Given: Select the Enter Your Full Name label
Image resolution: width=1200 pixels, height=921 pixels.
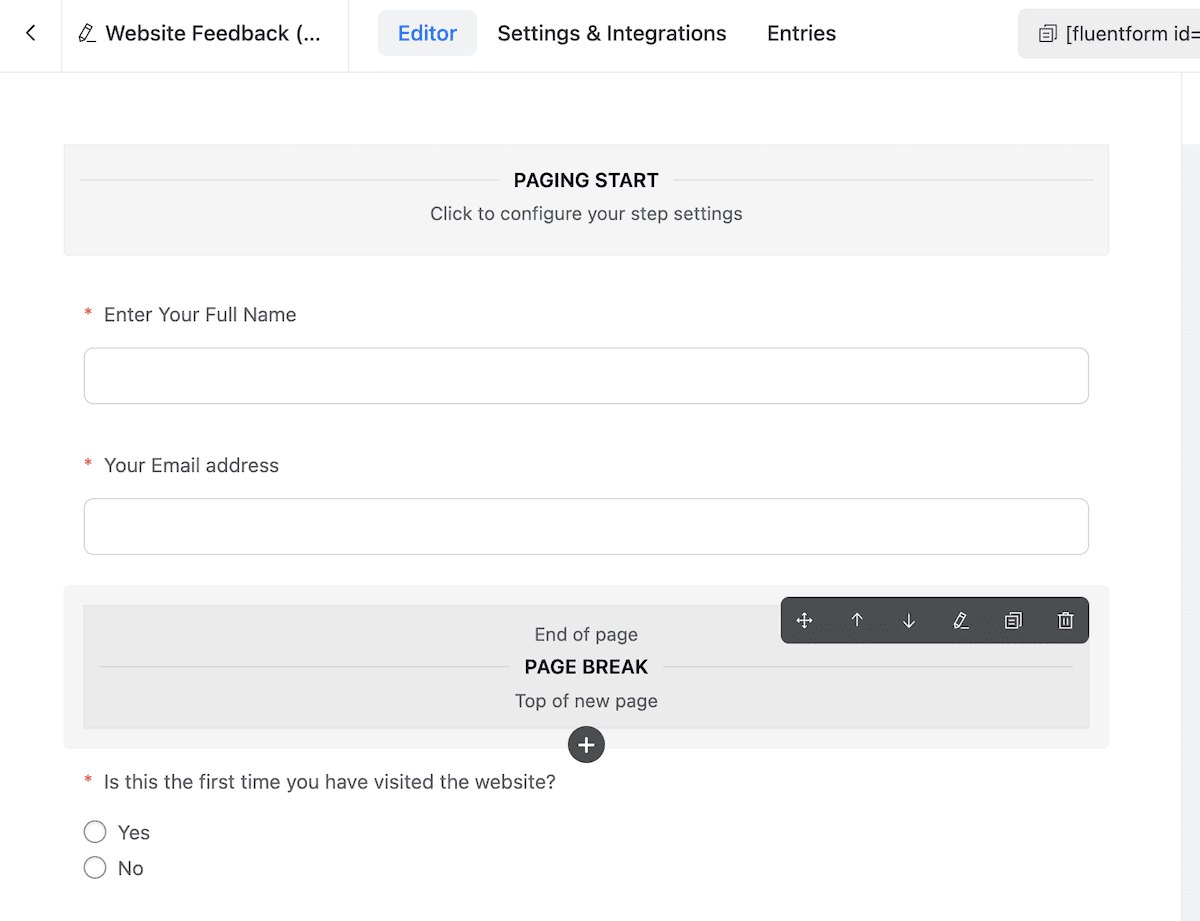Looking at the screenshot, I should pos(200,315).
